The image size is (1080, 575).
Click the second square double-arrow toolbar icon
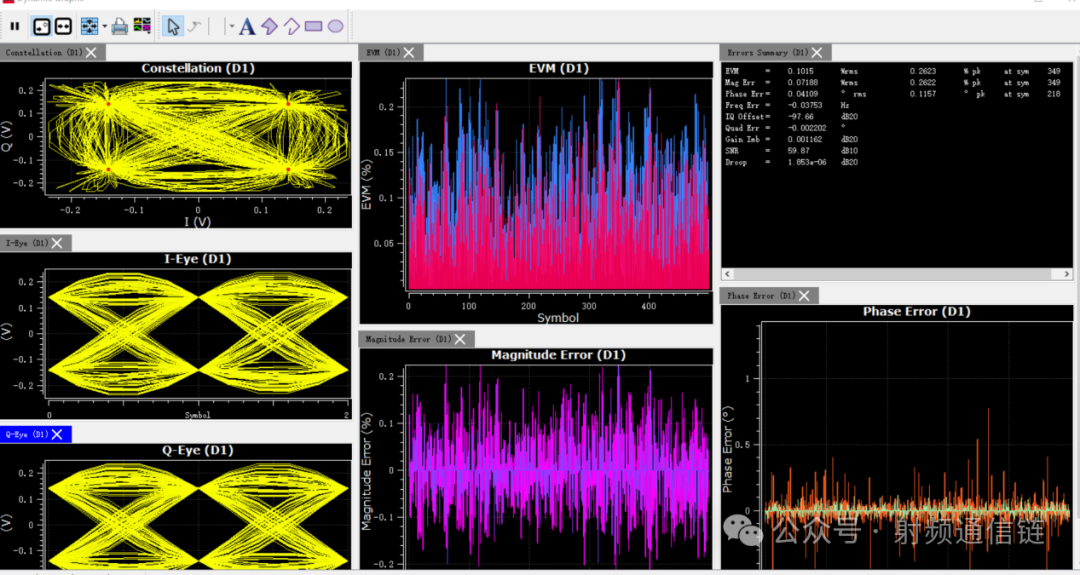[x=63, y=26]
